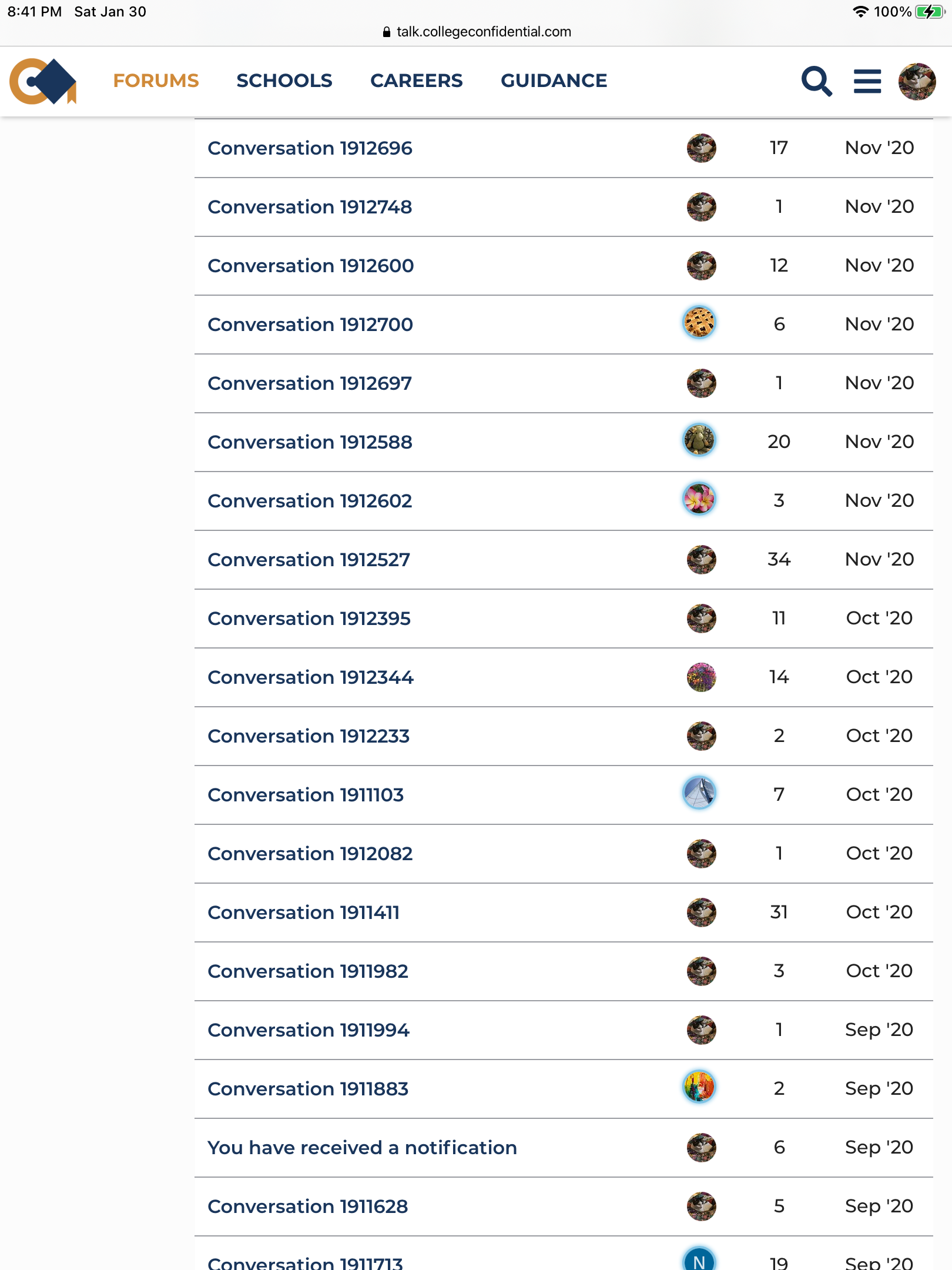Viewport: 952px width, 1270px height.
Task: Click the blue building avatar on Conversation 1911103
Action: click(699, 794)
